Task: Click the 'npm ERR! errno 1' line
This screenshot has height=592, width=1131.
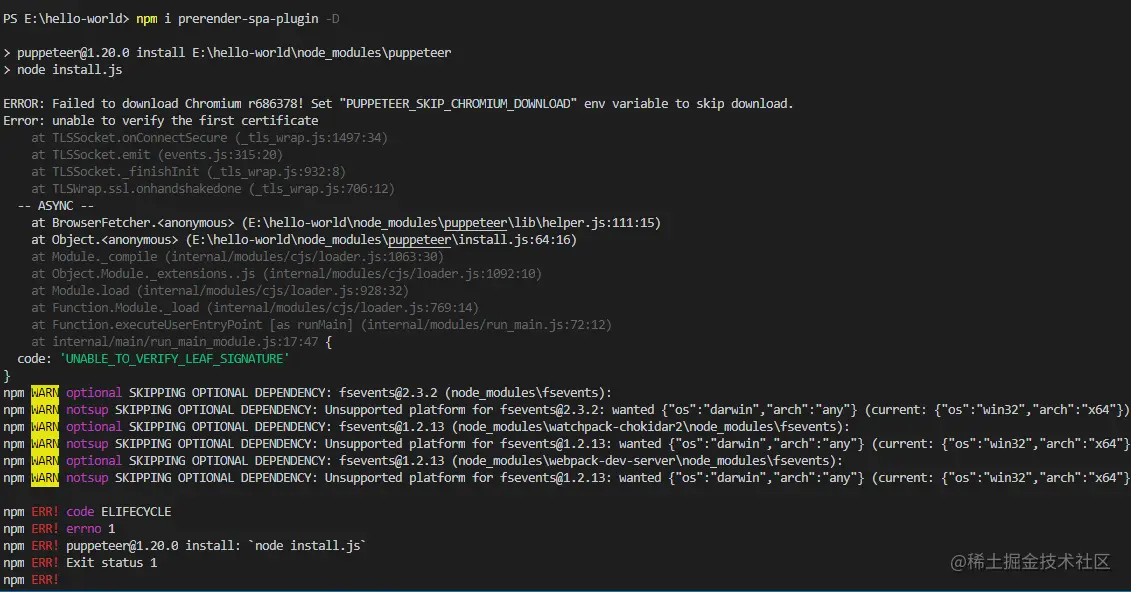Action: 59,529
